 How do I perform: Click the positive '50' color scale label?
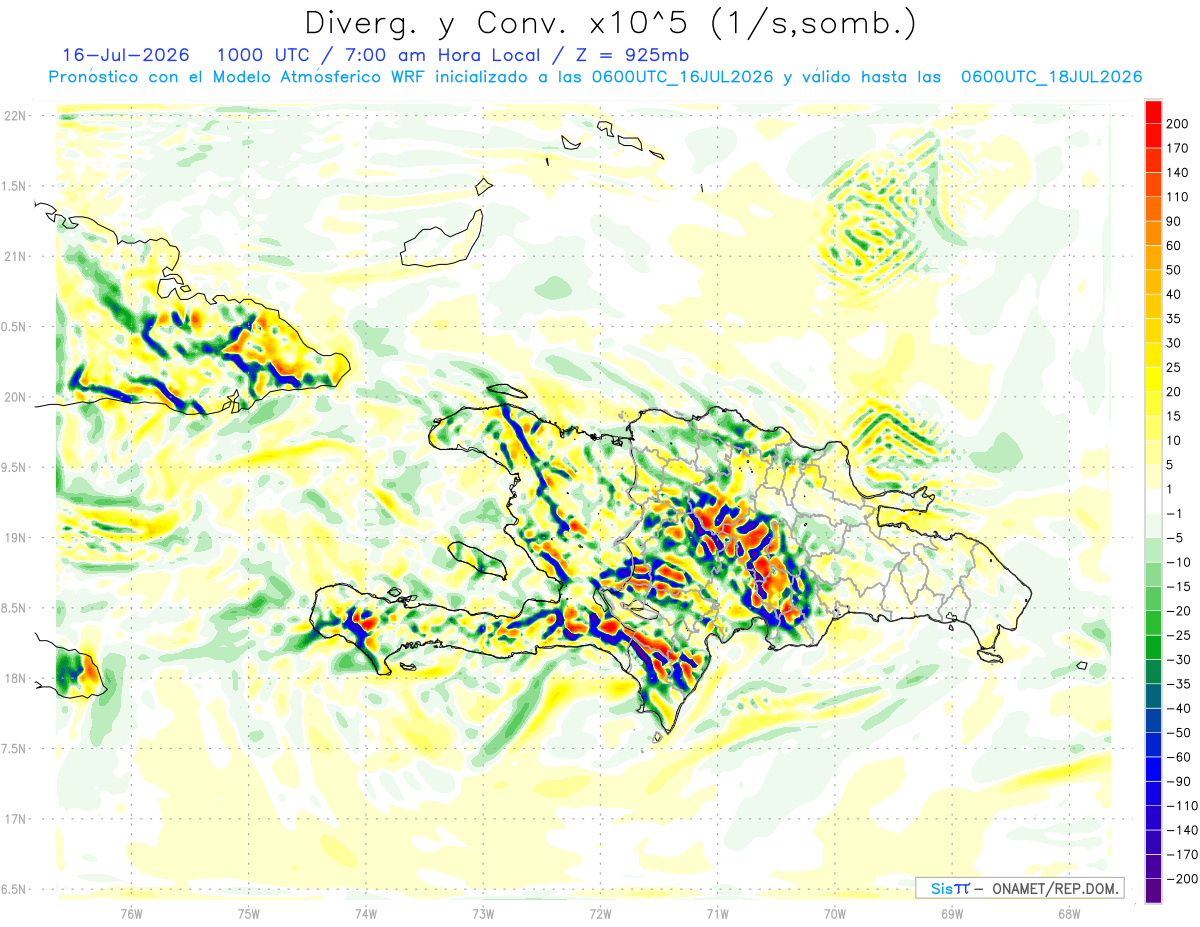pyautogui.click(x=1174, y=270)
